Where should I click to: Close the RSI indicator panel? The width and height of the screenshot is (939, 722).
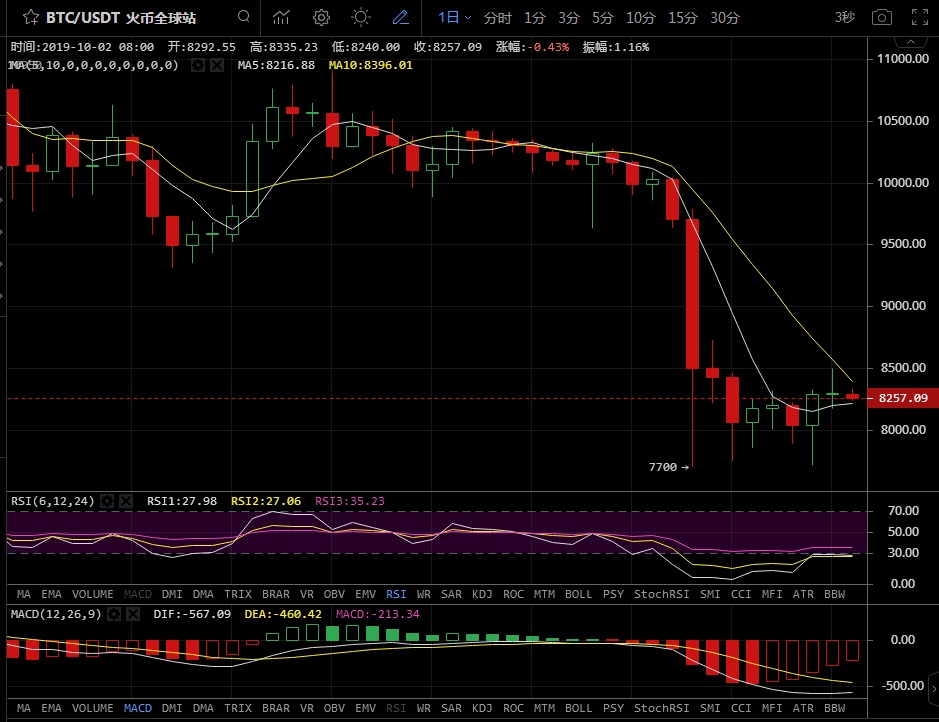tap(127, 500)
